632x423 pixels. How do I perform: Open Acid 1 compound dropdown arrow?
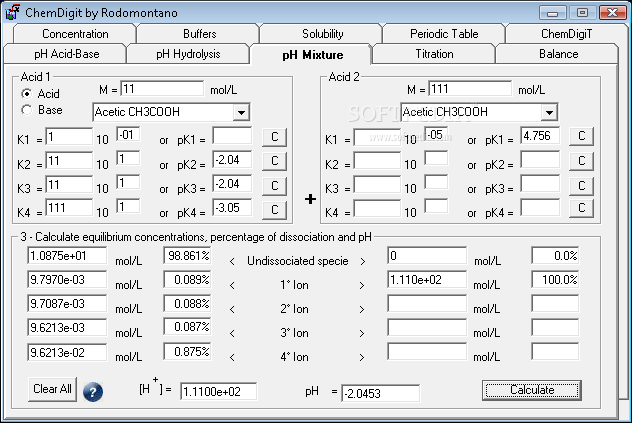pyautogui.click(x=241, y=113)
